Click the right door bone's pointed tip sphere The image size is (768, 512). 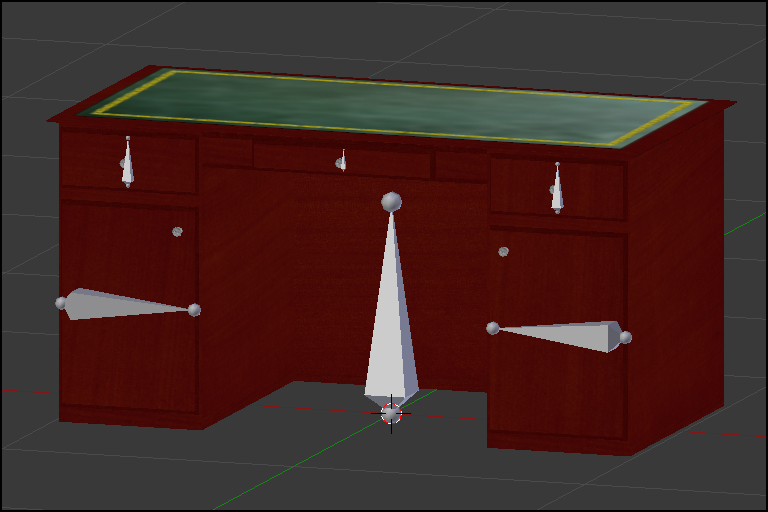493,328
